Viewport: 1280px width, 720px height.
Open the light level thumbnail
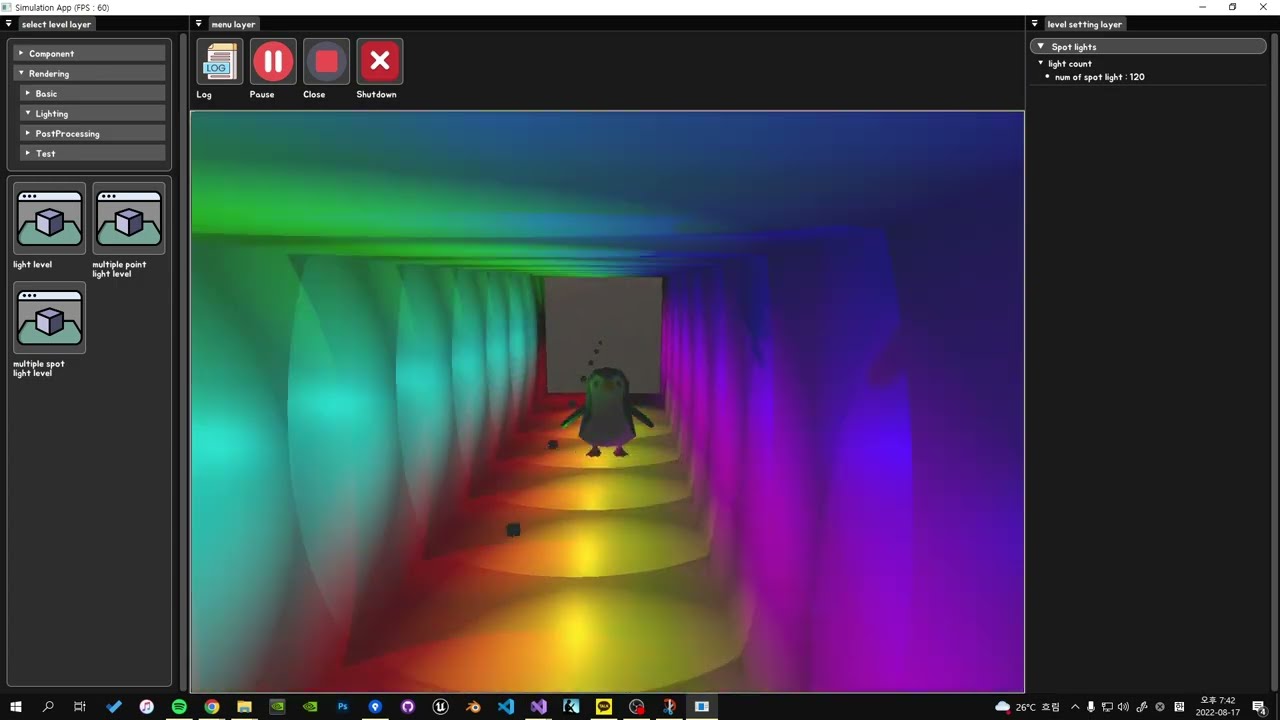point(50,218)
